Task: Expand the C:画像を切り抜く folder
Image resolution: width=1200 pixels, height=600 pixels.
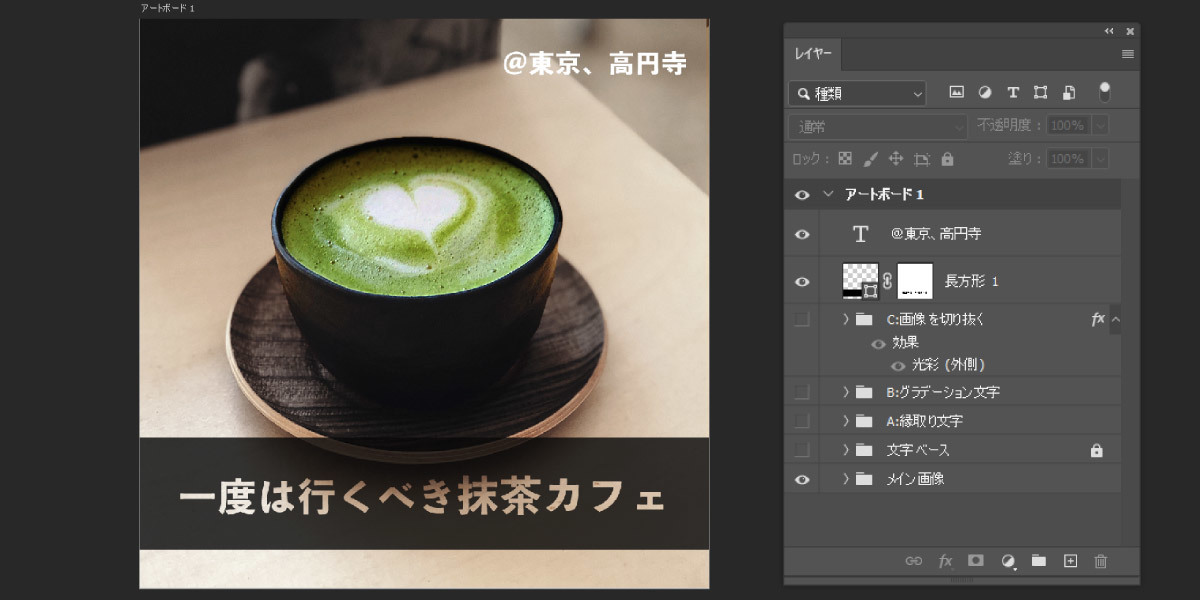Action: [846, 319]
